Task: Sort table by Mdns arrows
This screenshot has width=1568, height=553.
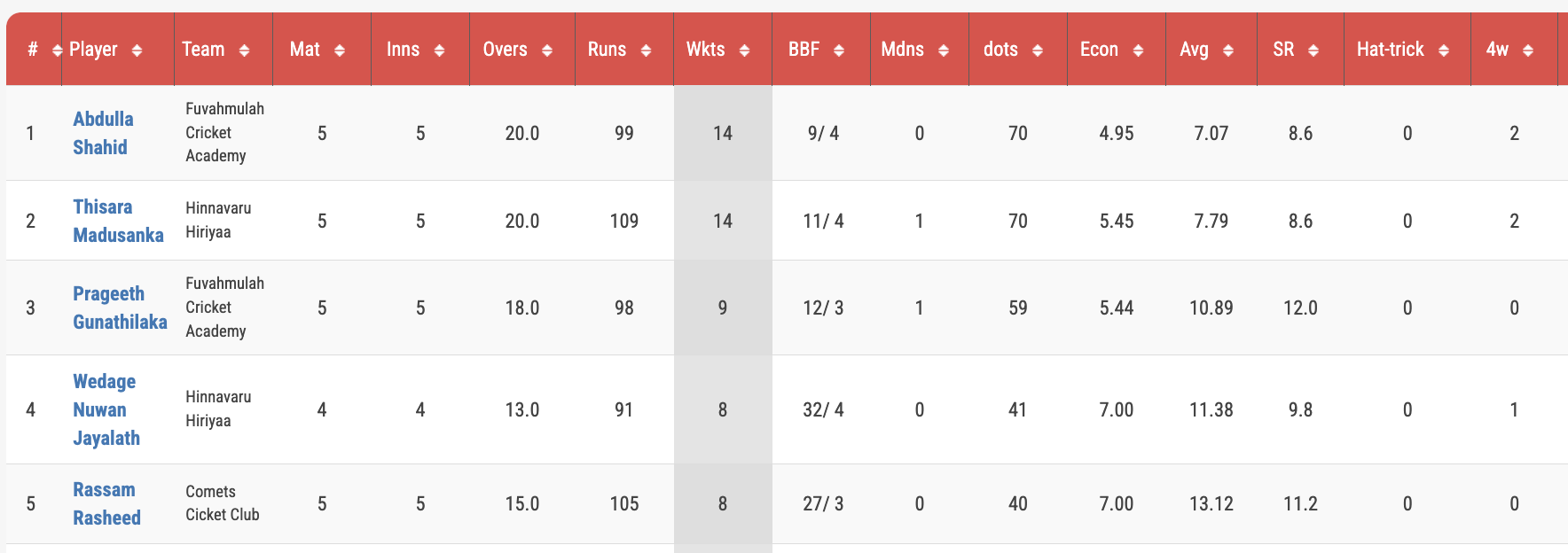Action: point(944,51)
